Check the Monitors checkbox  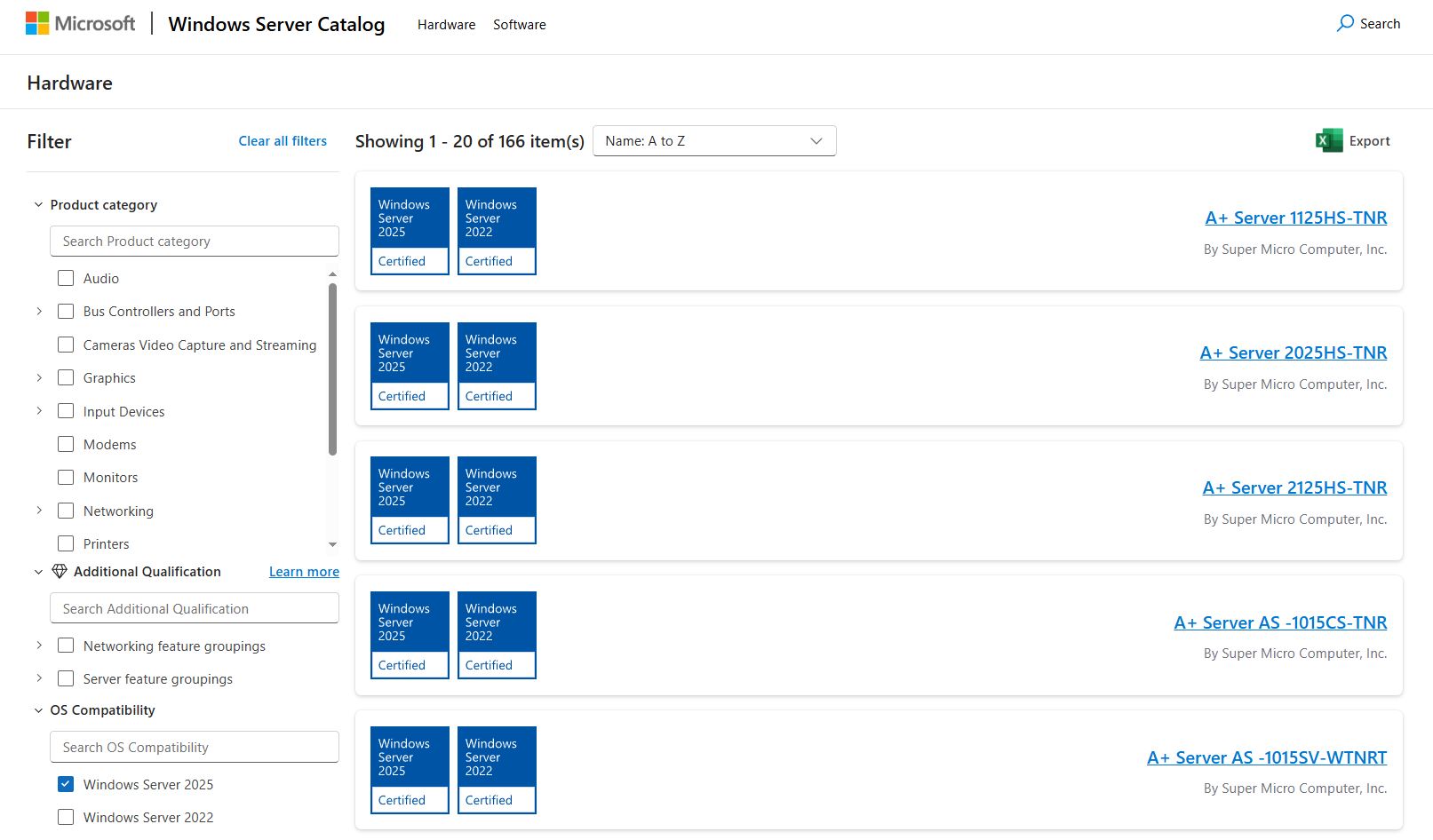66,478
